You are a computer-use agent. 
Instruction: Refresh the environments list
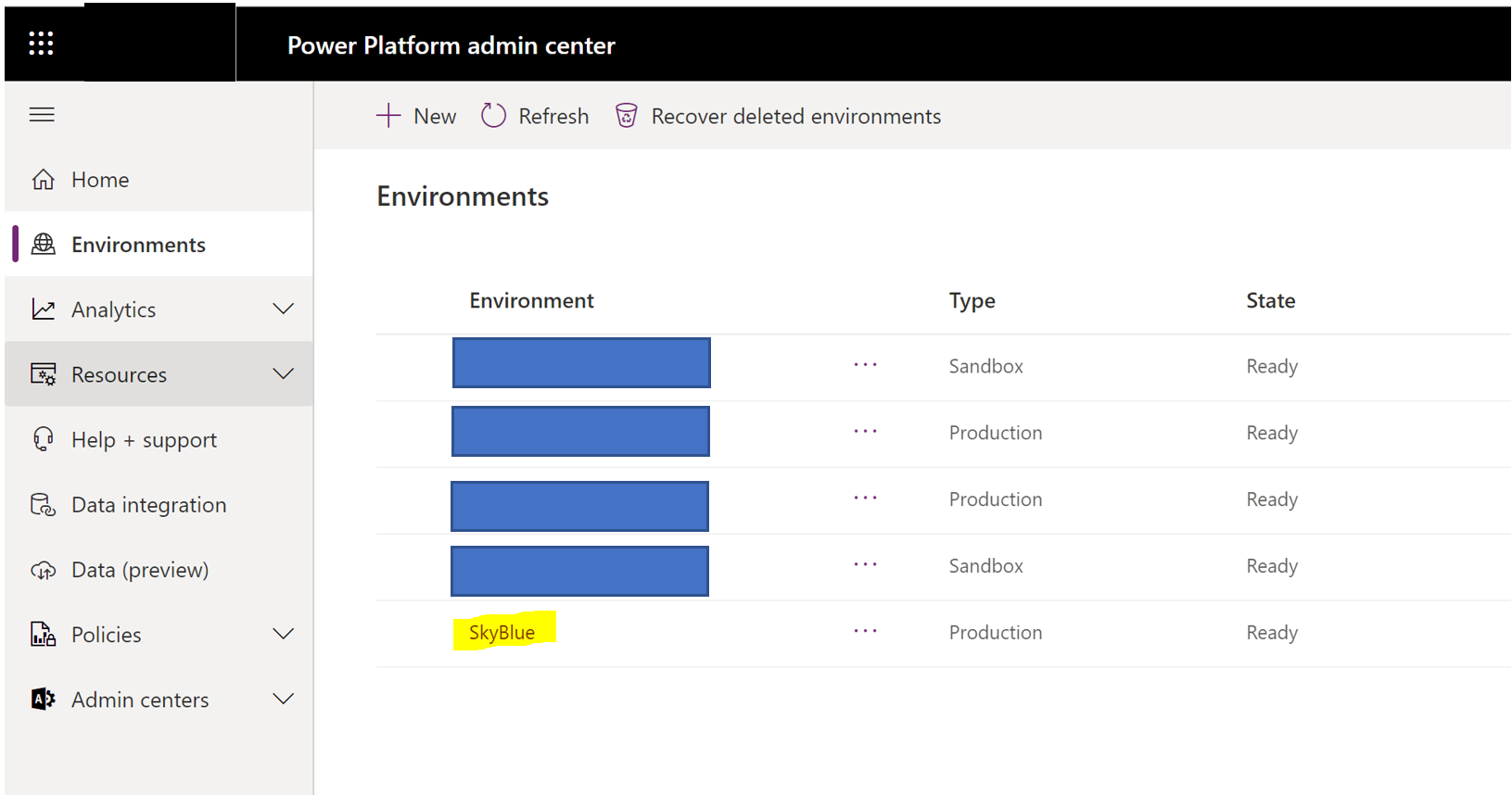pos(535,116)
